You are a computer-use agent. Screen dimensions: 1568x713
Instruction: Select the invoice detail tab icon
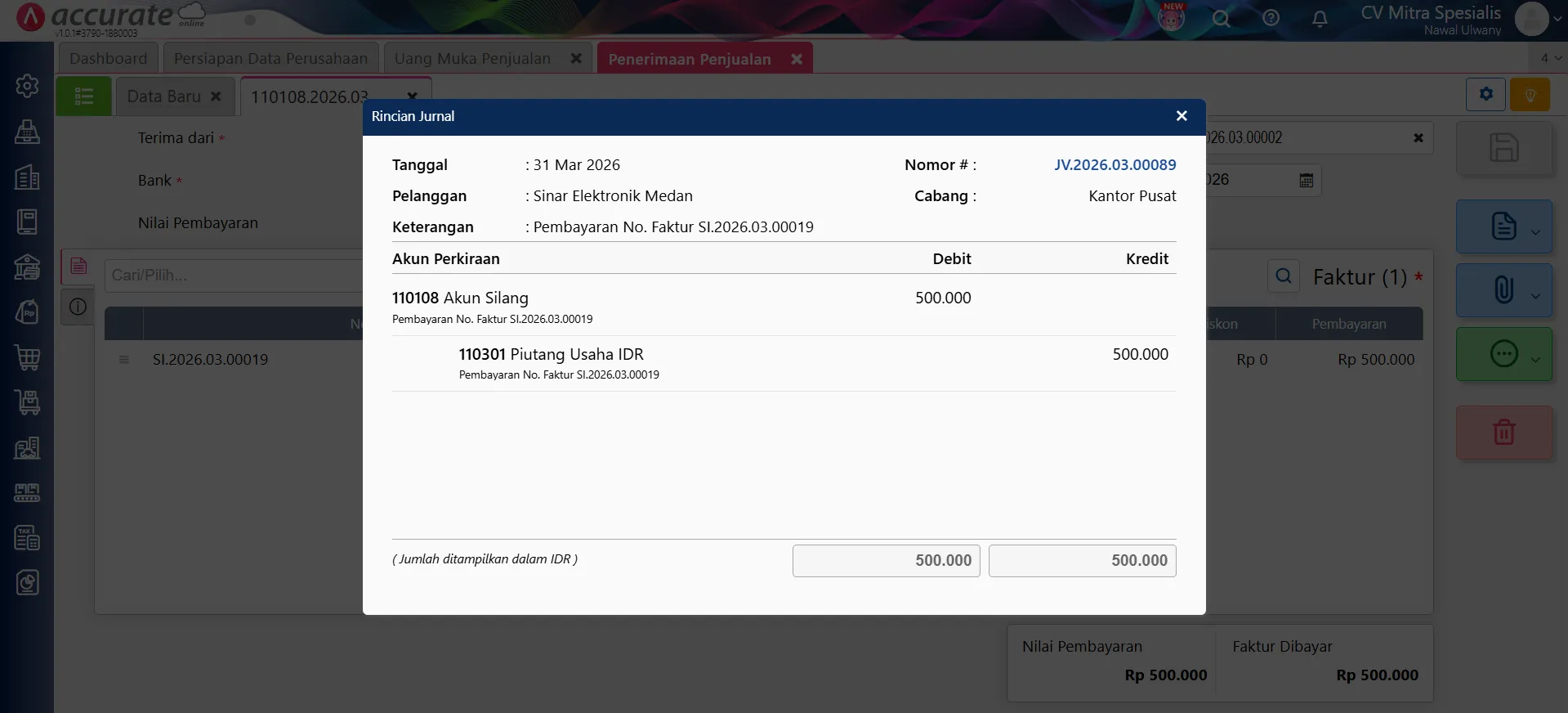[x=78, y=266]
